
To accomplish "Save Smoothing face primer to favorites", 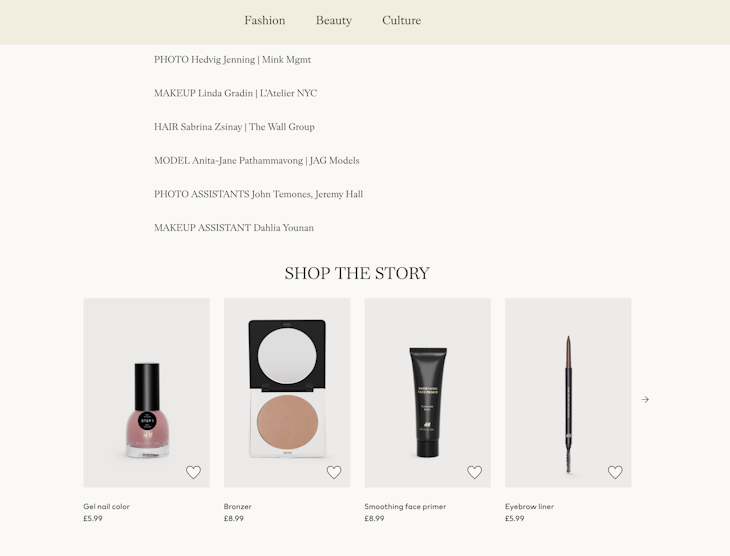I will [474, 472].
